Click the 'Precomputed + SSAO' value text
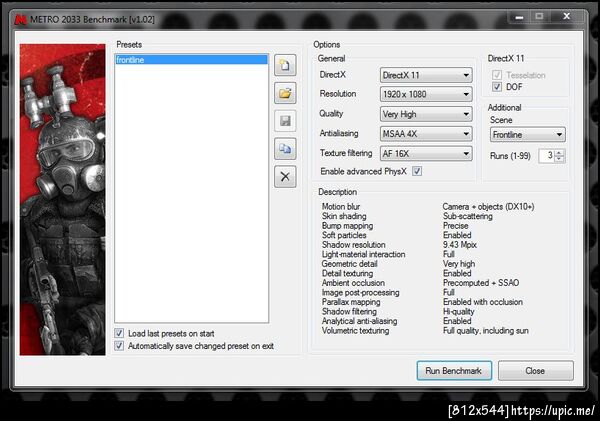 point(481,283)
